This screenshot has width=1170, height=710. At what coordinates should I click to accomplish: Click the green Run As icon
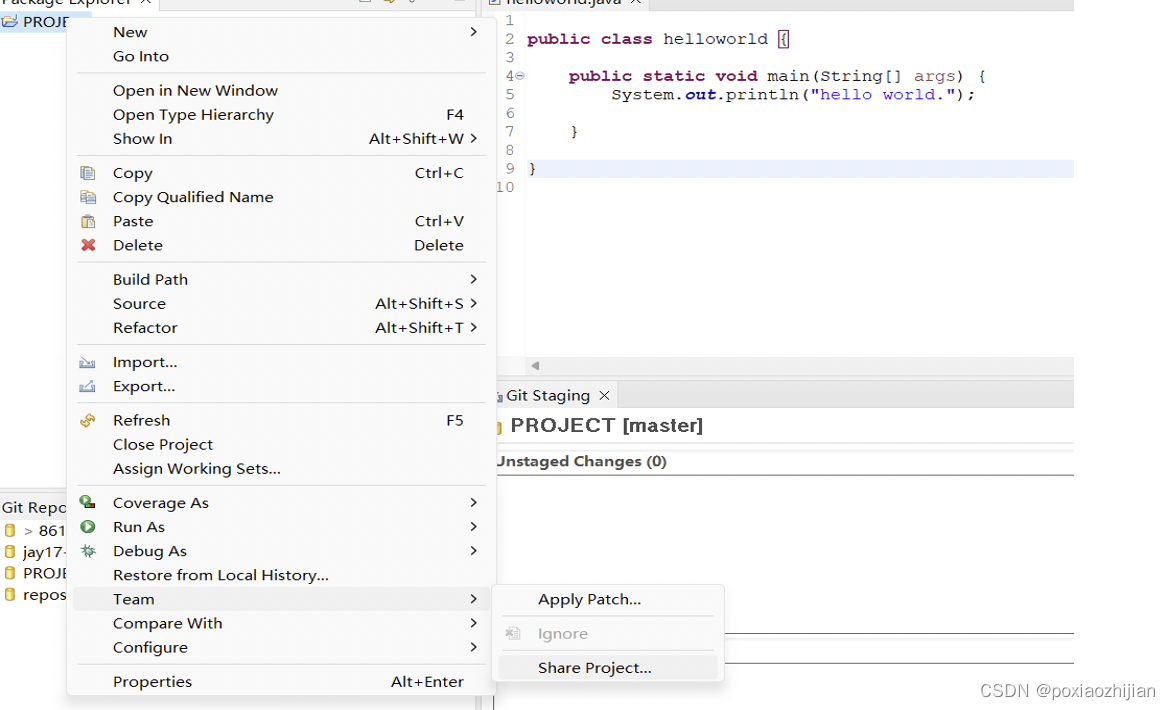pos(88,527)
